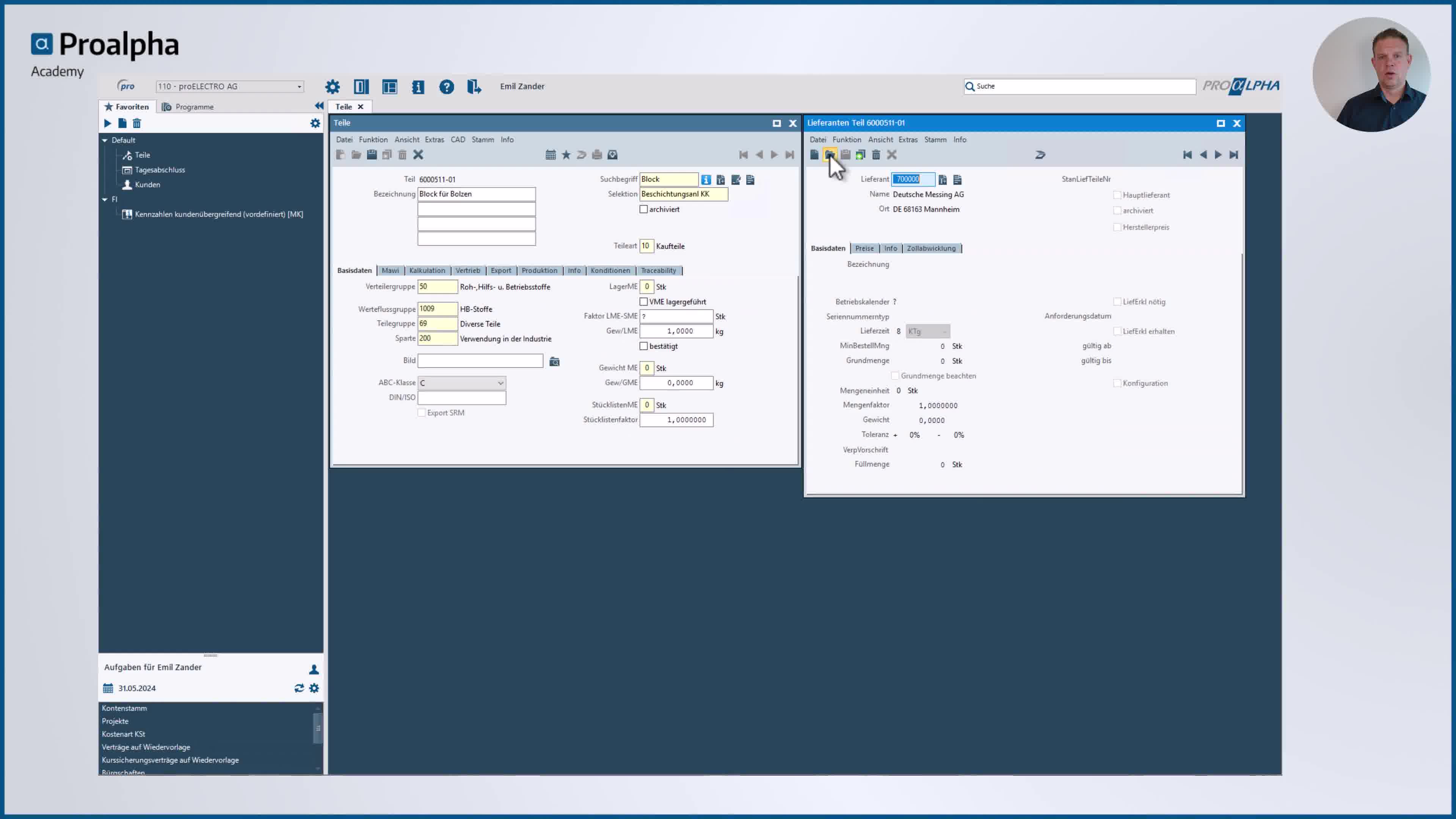Image resolution: width=1456 pixels, height=819 pixels.
Task: Select the Kostenart KSt task entry
Action: (x=123, y=734)
